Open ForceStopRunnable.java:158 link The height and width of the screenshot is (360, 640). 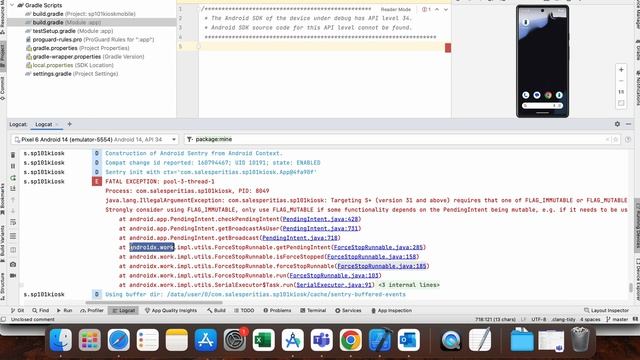click(x=371, y=257)
